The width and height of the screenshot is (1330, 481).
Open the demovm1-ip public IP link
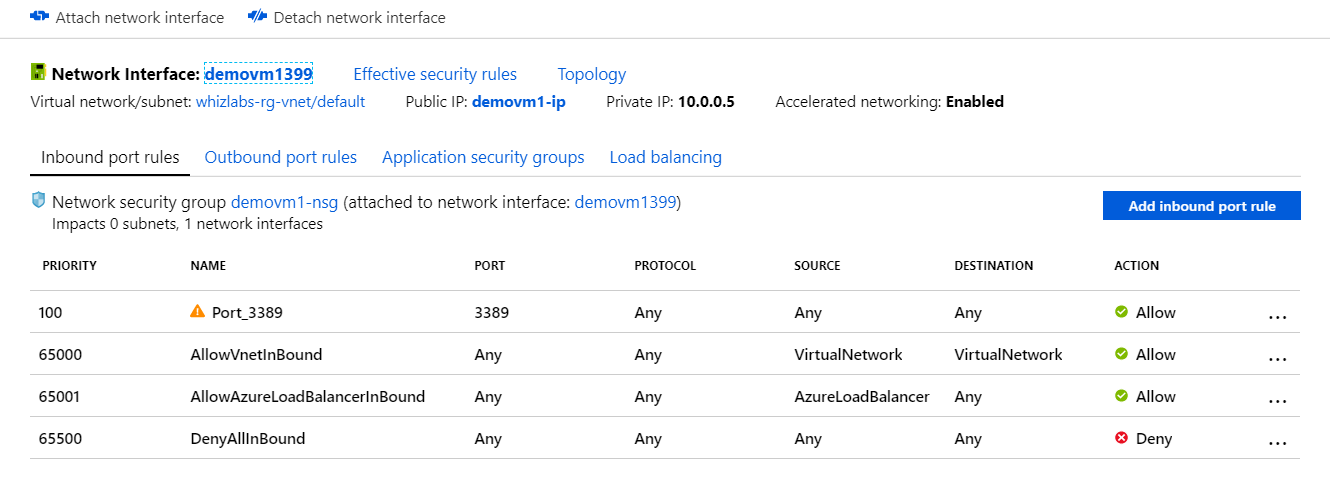[519, 101]
